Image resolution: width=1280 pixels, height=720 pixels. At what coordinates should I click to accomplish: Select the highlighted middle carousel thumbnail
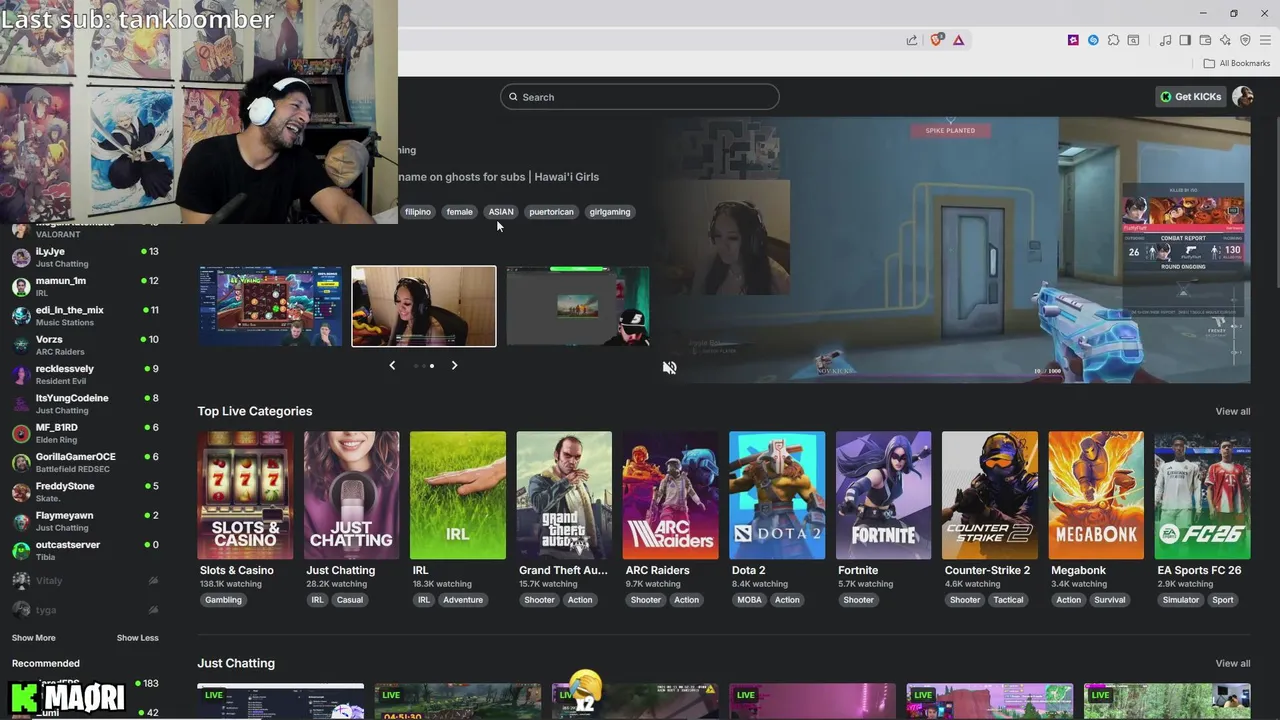click(x=424, y=306)
